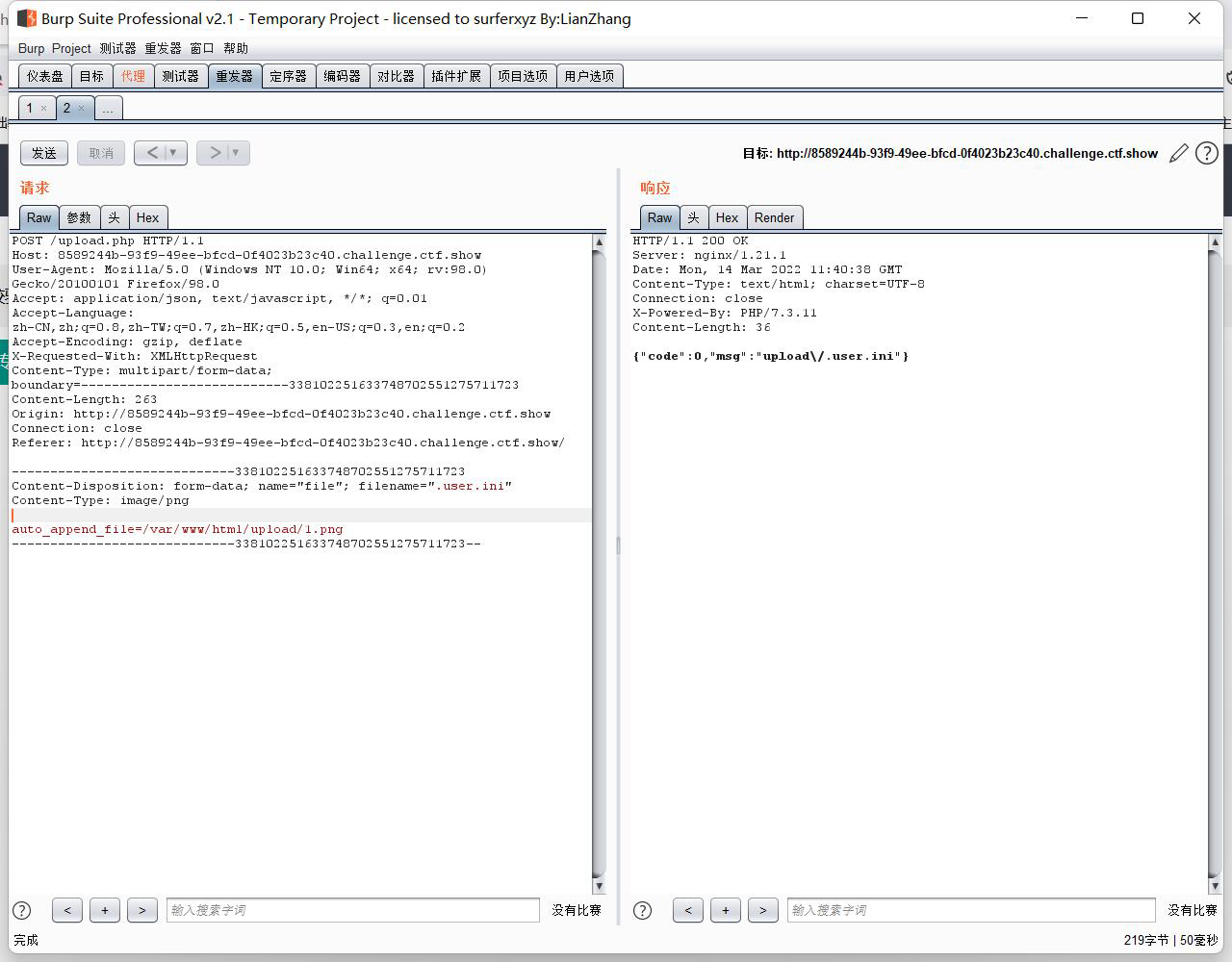This screenshot has width=1232, height=962.
Task: Select the 重发器 repeater tab
Action: [234, 76]
